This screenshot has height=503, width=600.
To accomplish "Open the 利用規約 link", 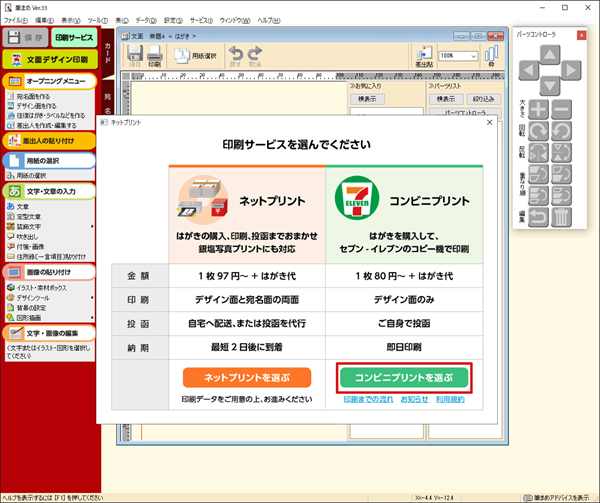I will [x=450, y=399].
